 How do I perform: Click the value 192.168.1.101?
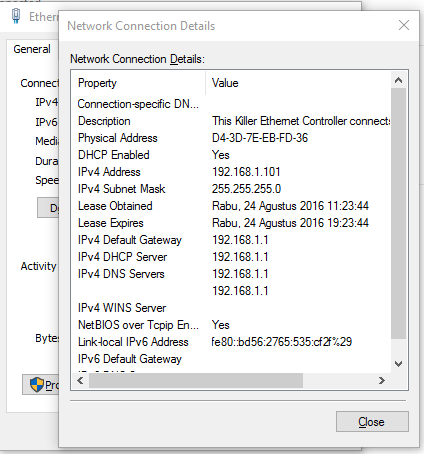point(246,172)
